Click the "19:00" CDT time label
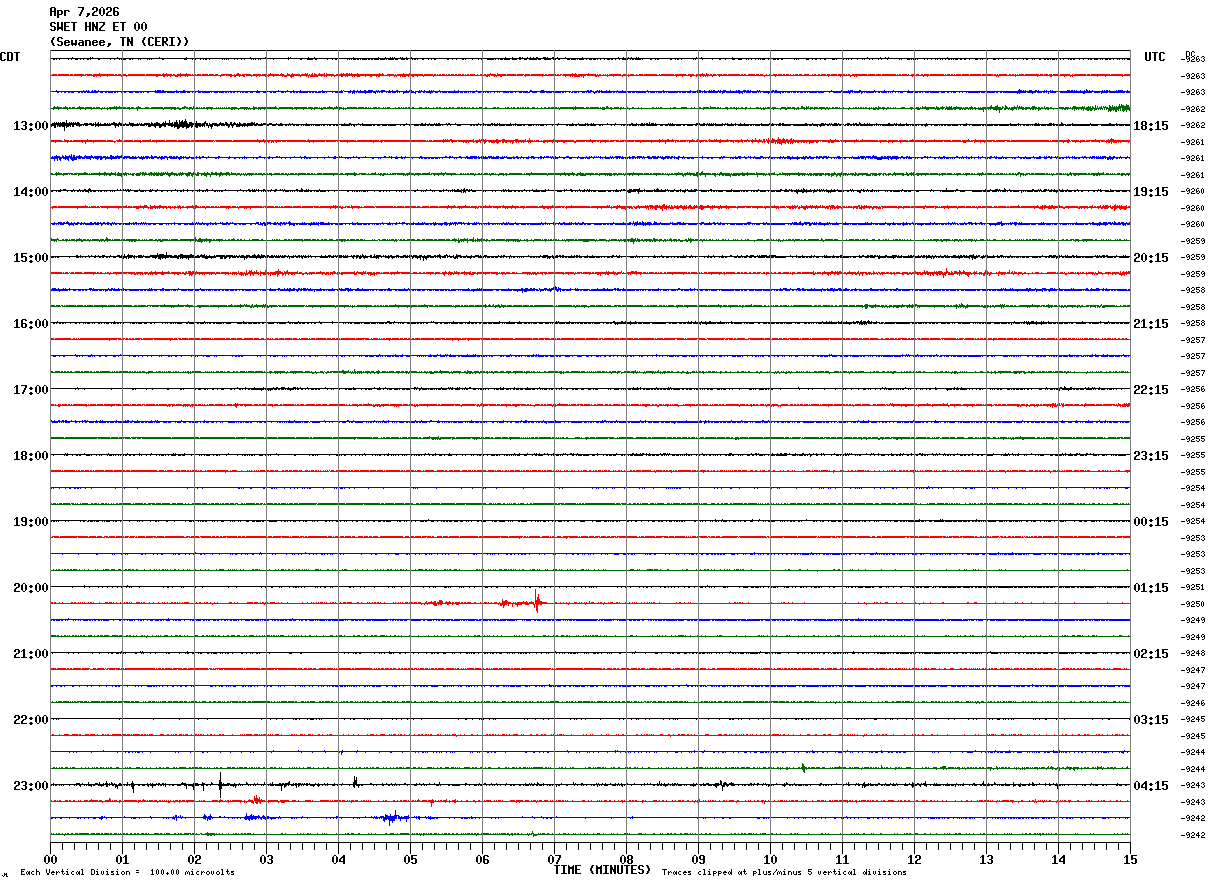Screen dimensions: 1210x886 (x=30, y=522)
